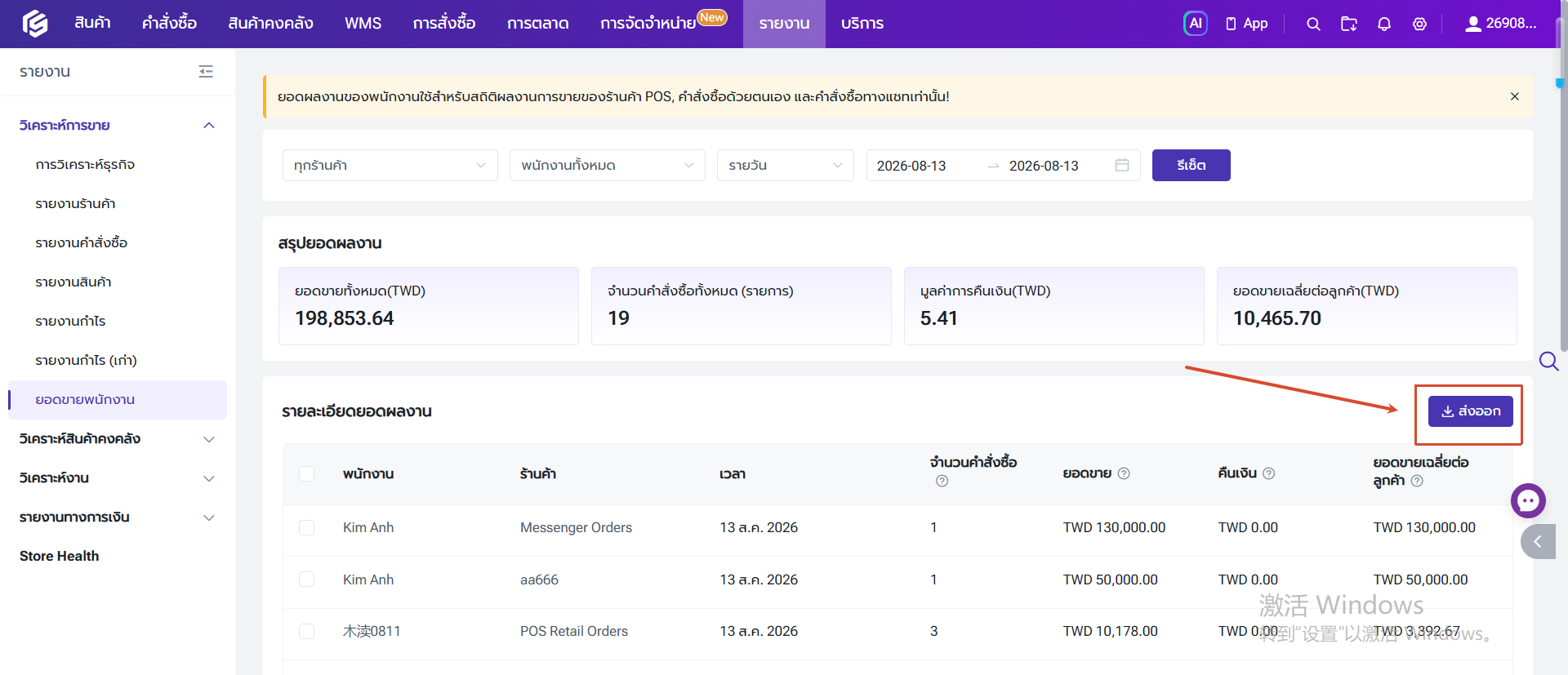Expand the รายงานทางการเงิน section
The height and width of the screenshot is (675, 1568).
click(117, 517)
